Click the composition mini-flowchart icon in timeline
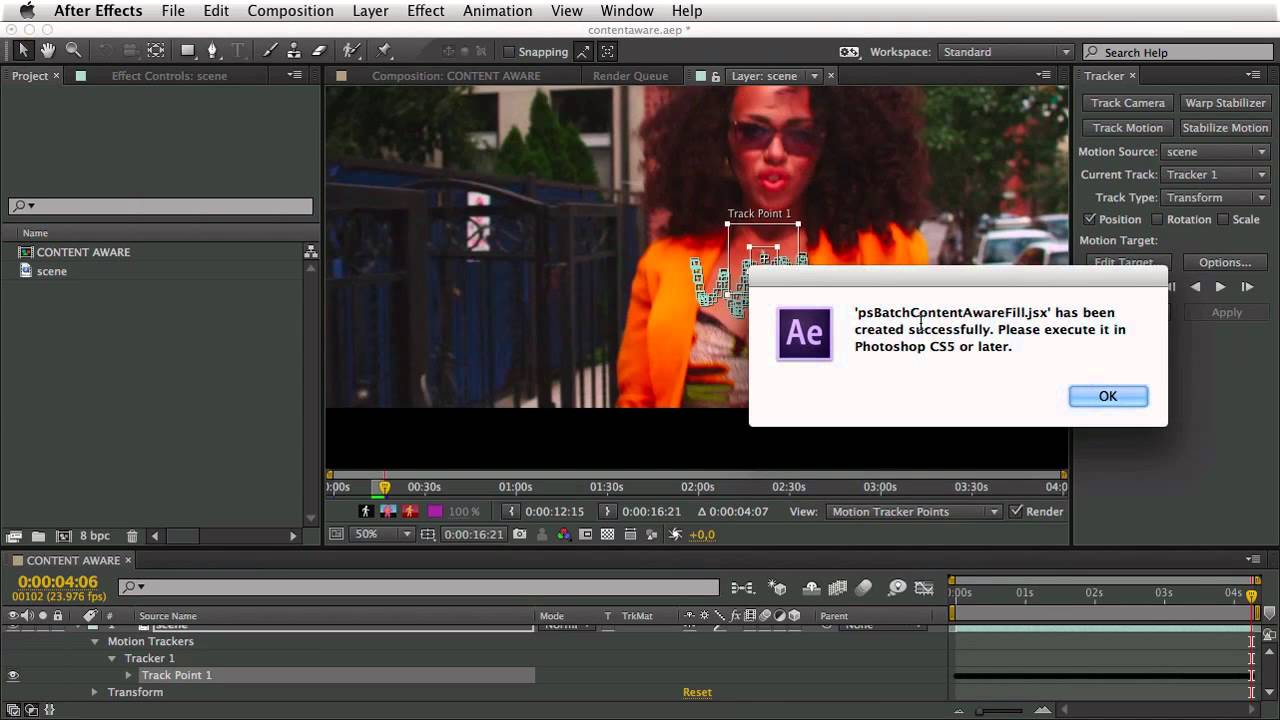 [x=742, y=588]
